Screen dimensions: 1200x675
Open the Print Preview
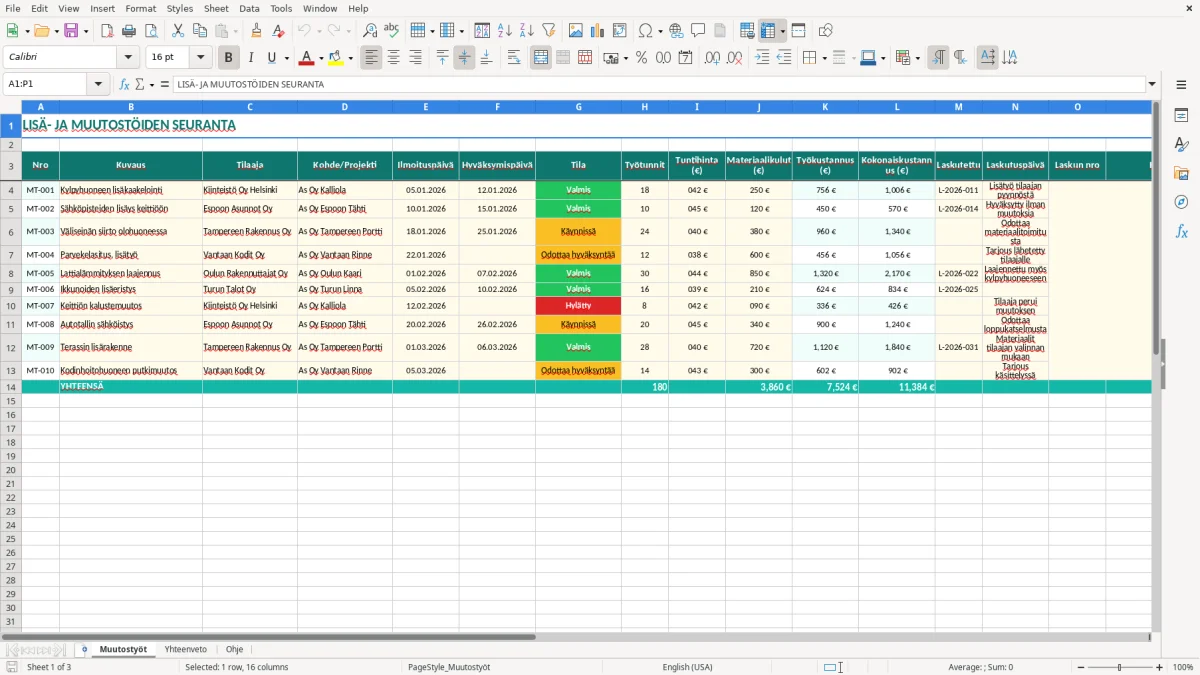click(x=151, y=31)
